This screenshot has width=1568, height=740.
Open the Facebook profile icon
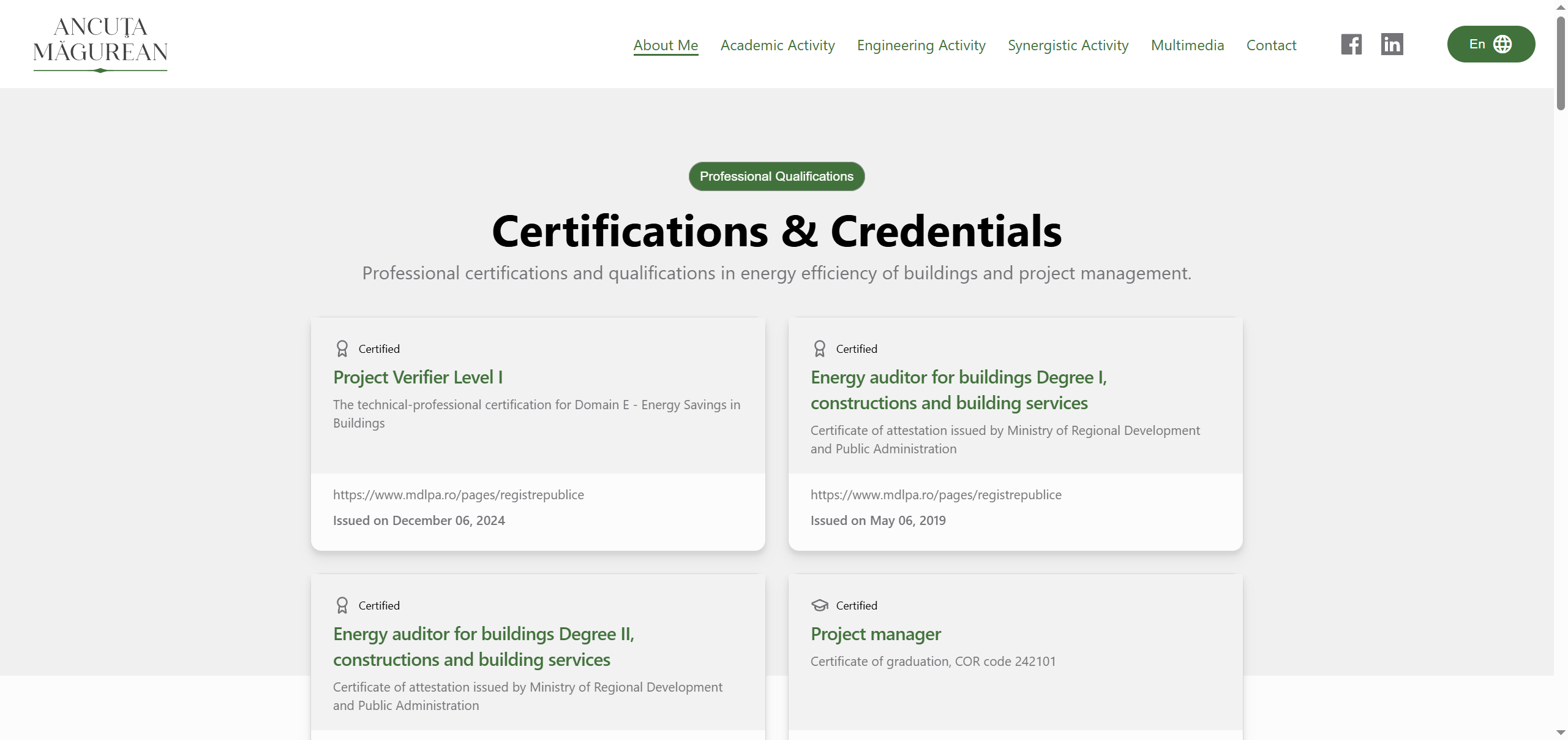pos(1351,44)
